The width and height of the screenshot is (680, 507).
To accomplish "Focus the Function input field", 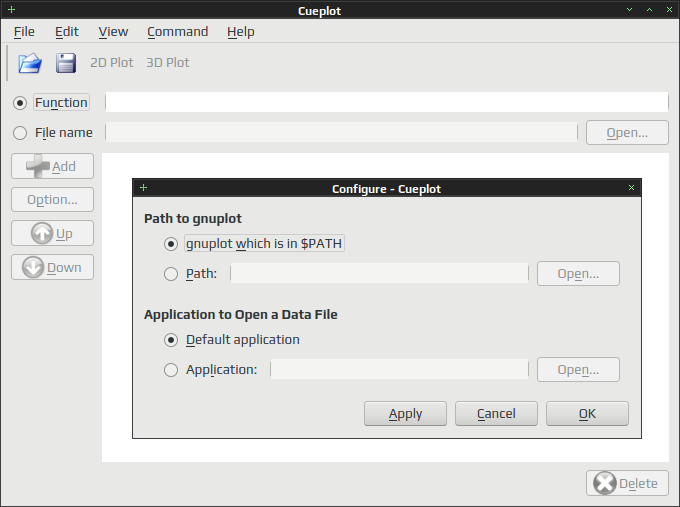I will [387, 102].
